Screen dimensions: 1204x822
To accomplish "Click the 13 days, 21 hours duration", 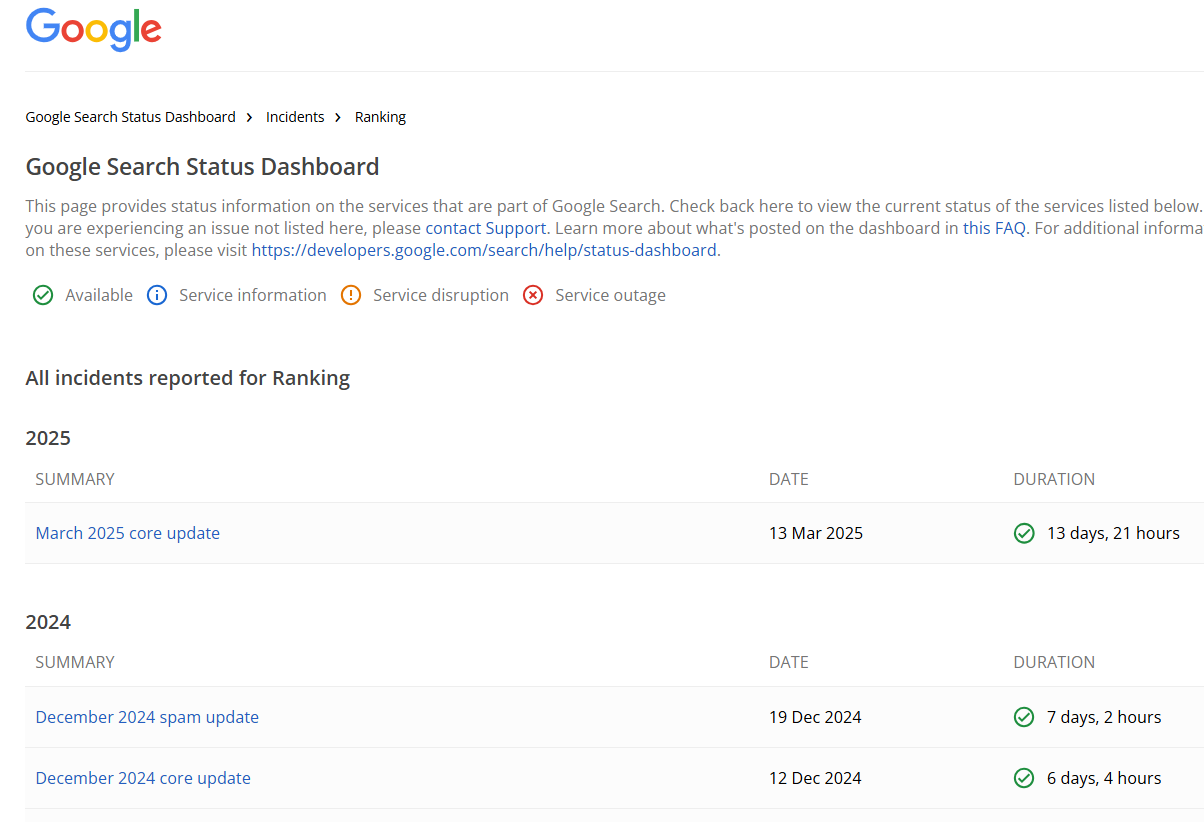I will [x=1113, y=533].
